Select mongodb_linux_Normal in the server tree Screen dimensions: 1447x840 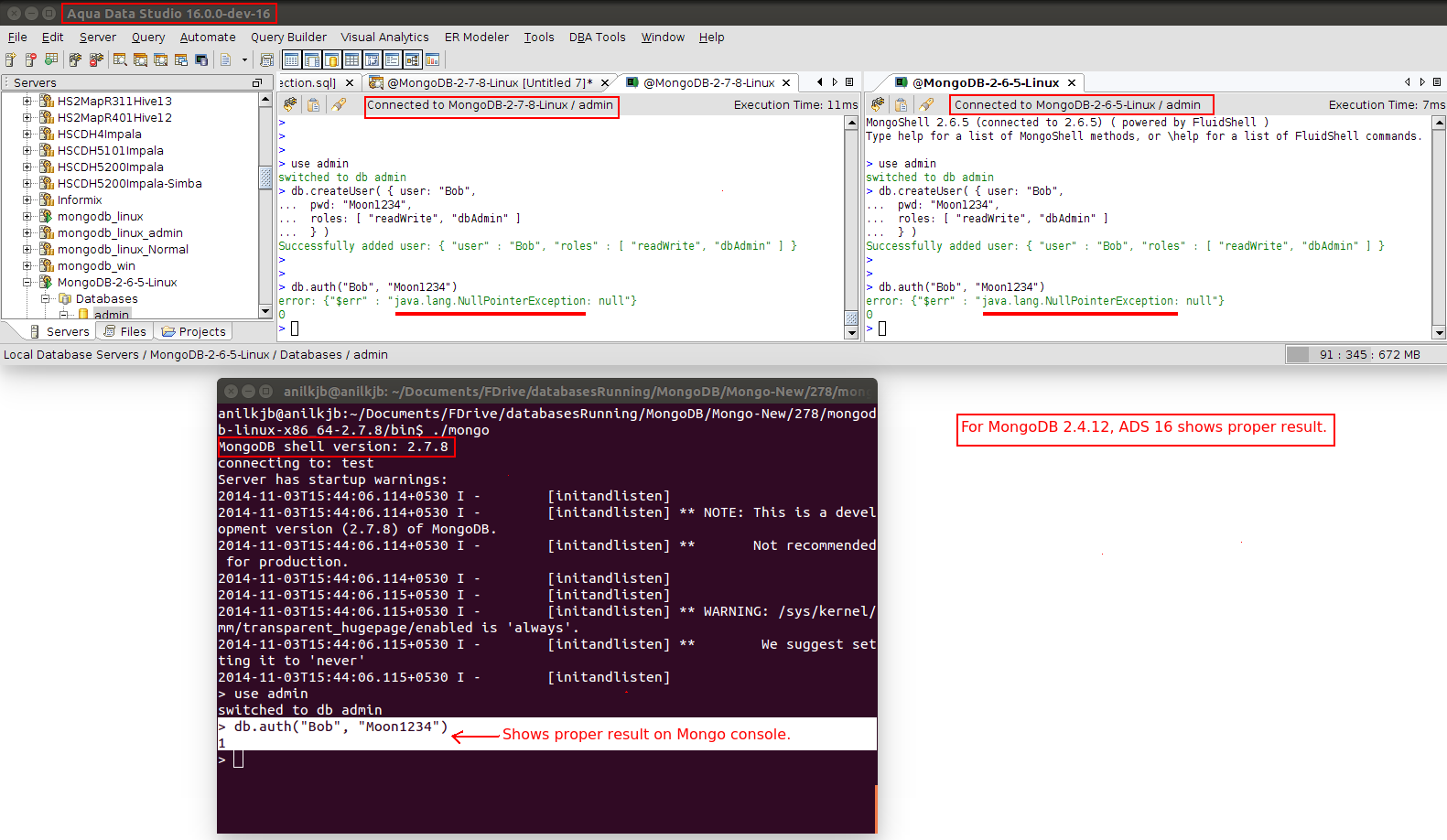pos(123,250)
